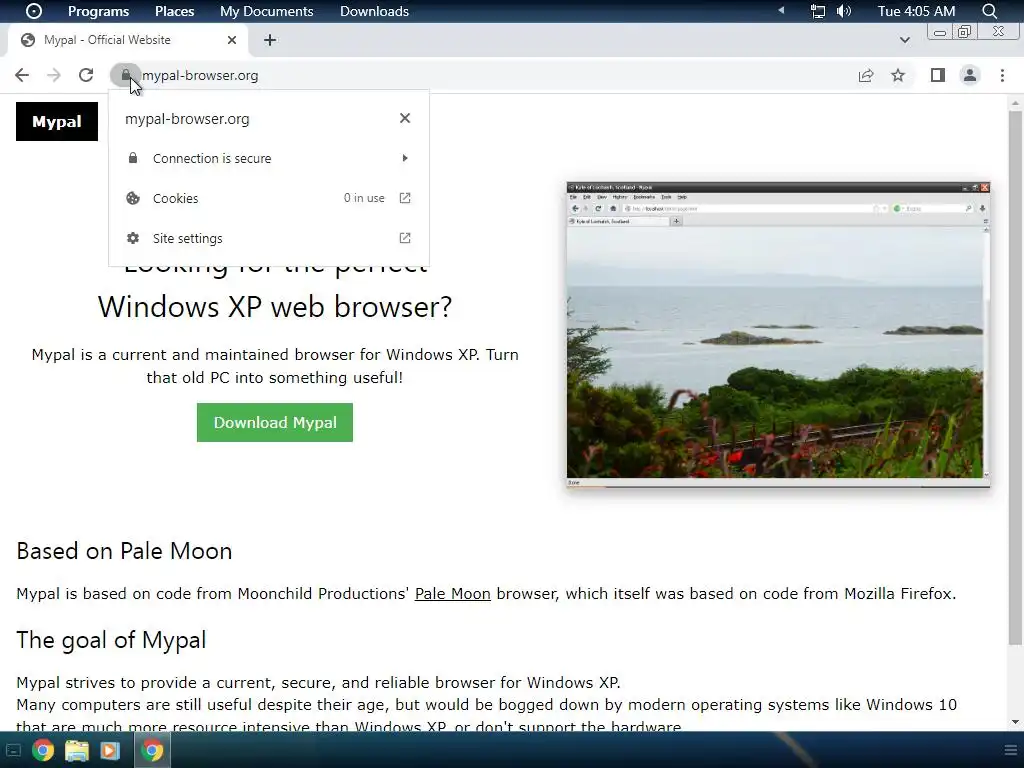Viewport: 1024px width, 768px height.
Task: Click the Site settings gear icon
Action: coord(133,238)
